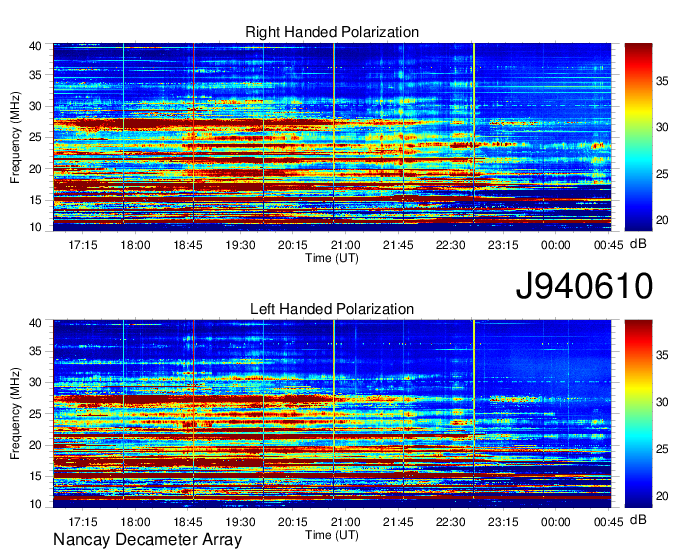Click the dB unit label beside top colorbar
This screenshot has width=680, height=552.
pyautogui.click(x=638, y=244)
